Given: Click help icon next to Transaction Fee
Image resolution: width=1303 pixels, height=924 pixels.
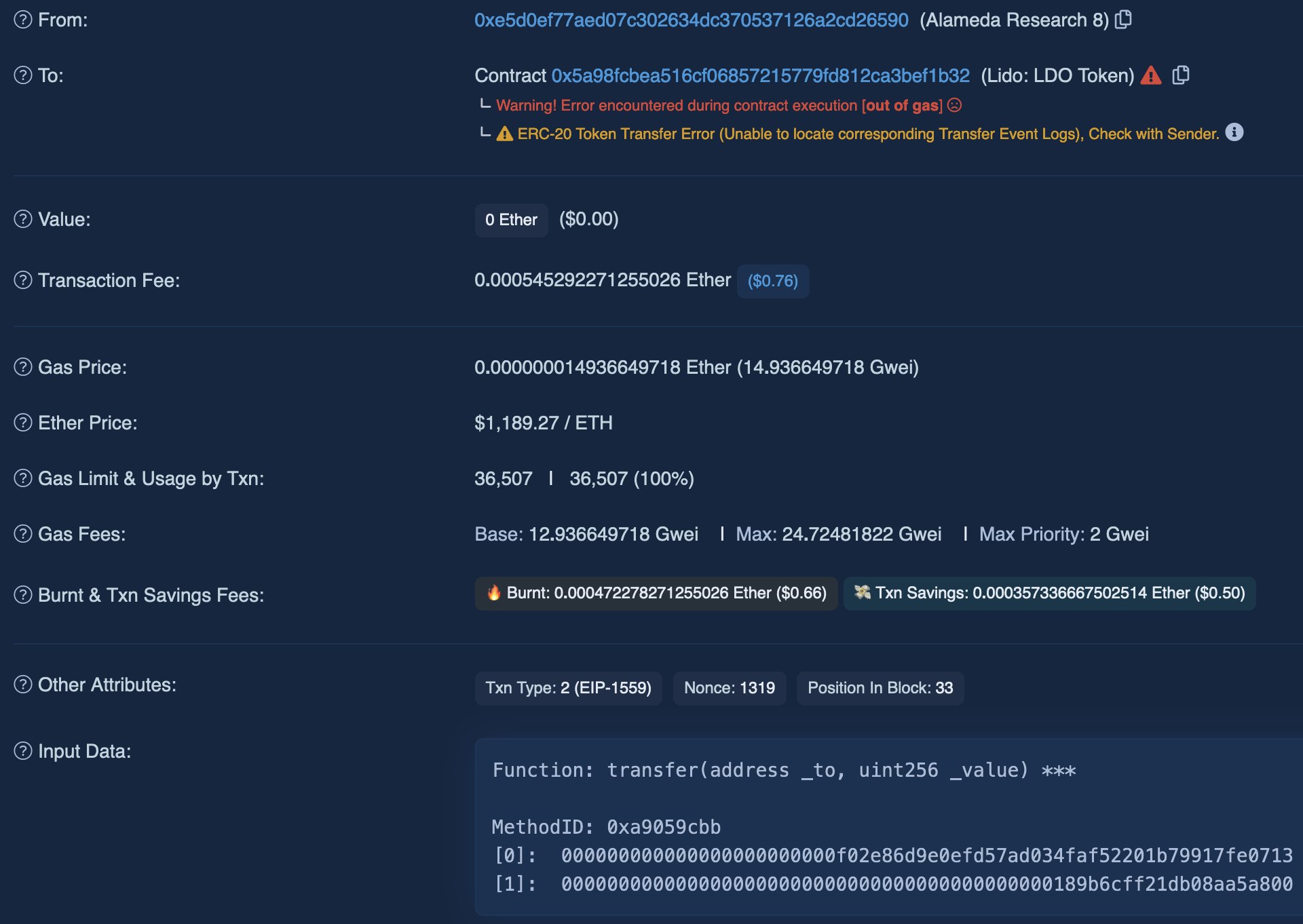Looking at the screenshot, I should [23, 280].
